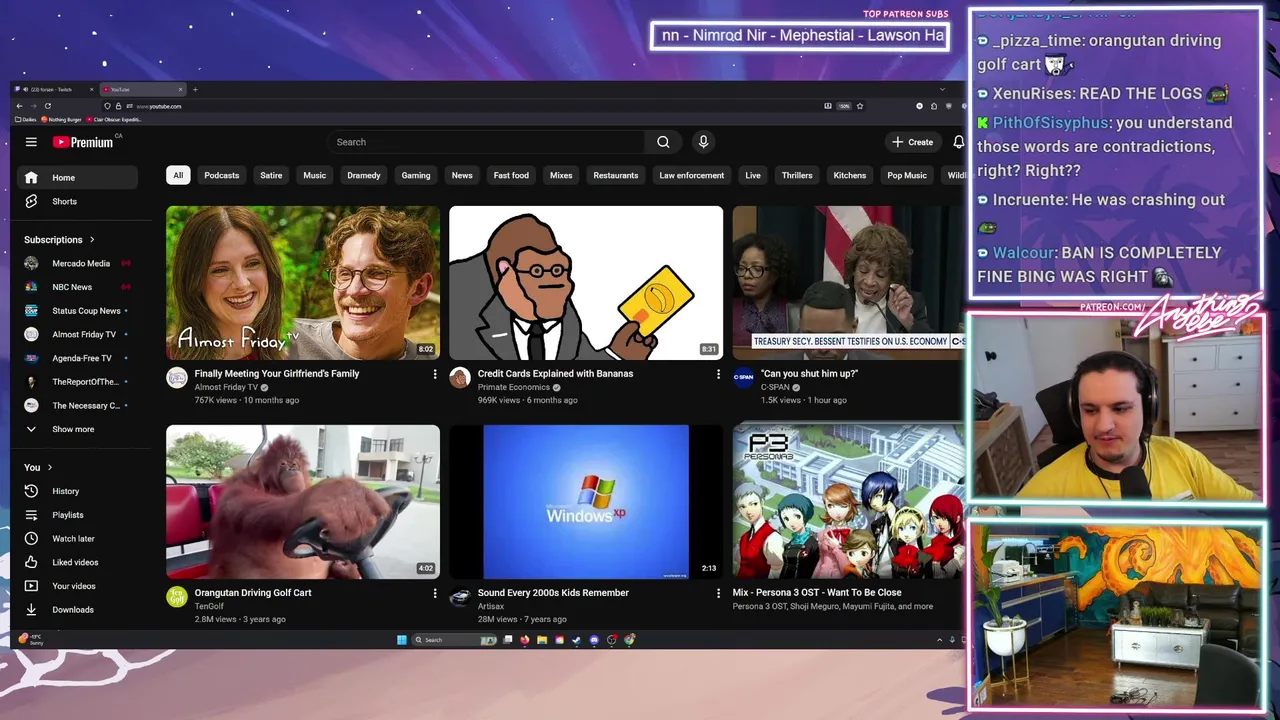Open Firefox from the taskbar
Screen dimensions: 1280x720
(525, 640)
